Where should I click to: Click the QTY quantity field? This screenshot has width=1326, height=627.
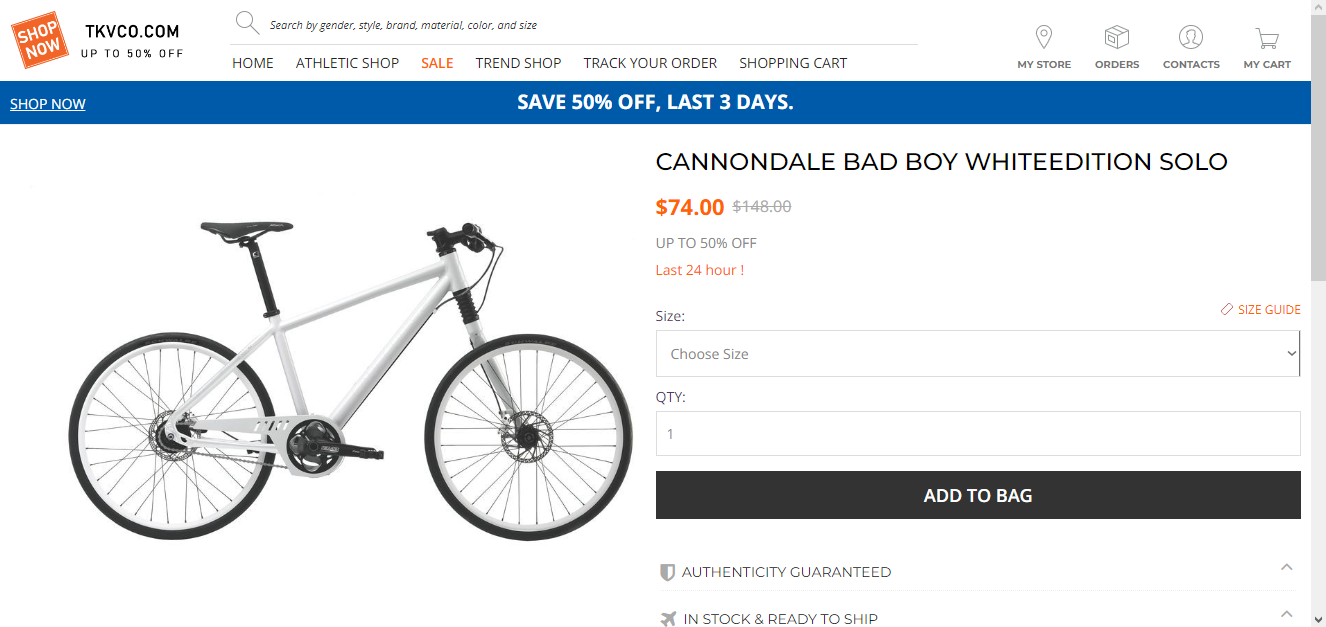point(978,434)
